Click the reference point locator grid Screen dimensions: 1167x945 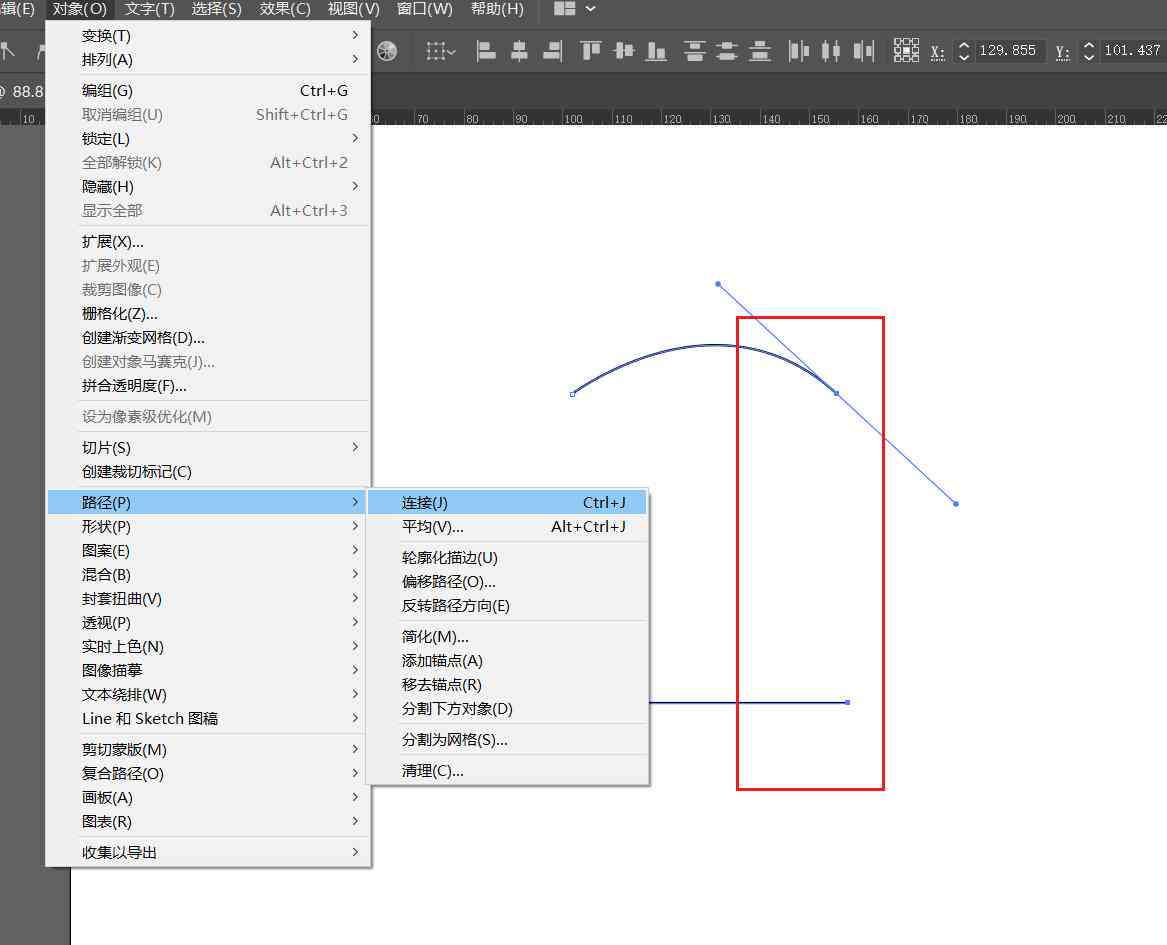(x=906, y=51)
